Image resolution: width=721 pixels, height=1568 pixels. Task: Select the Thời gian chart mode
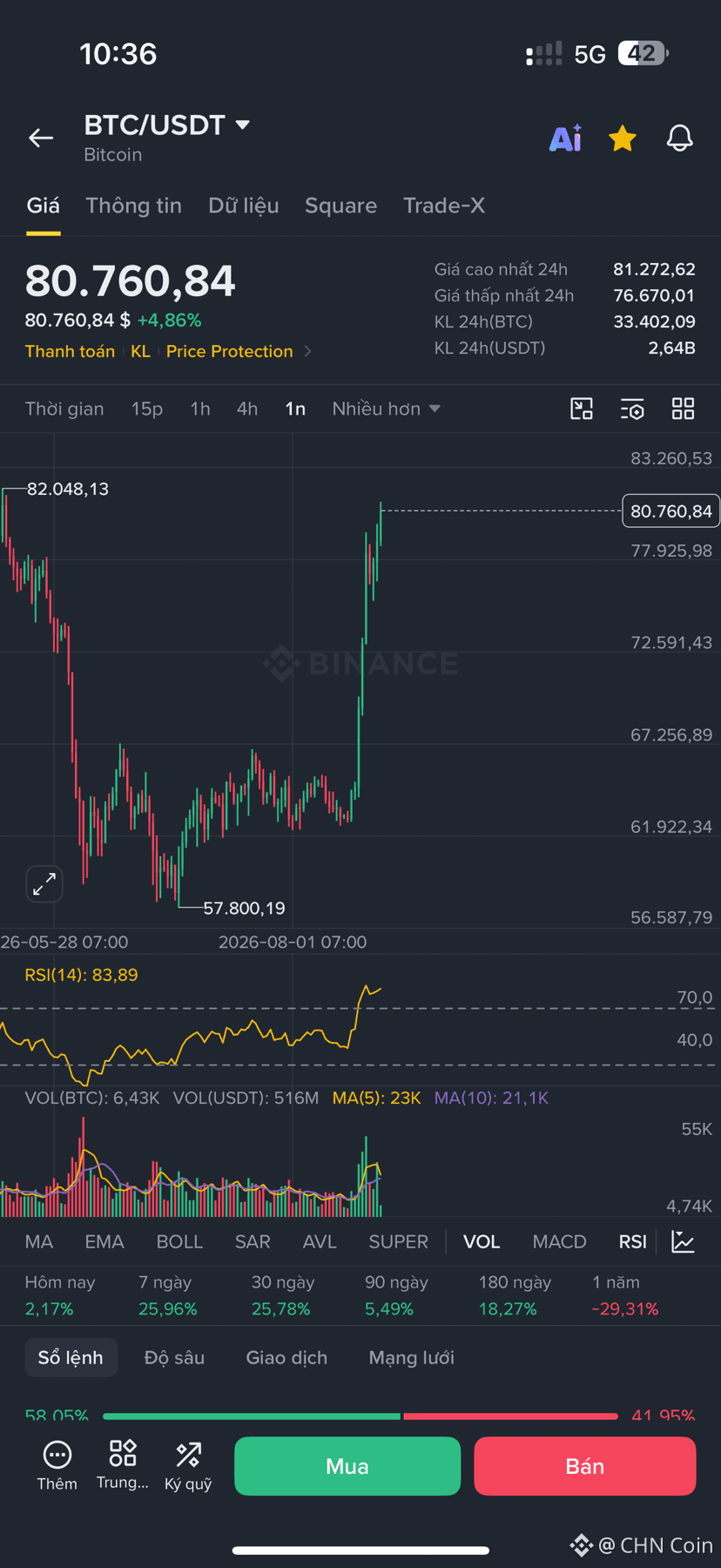(x=64, y=409)
